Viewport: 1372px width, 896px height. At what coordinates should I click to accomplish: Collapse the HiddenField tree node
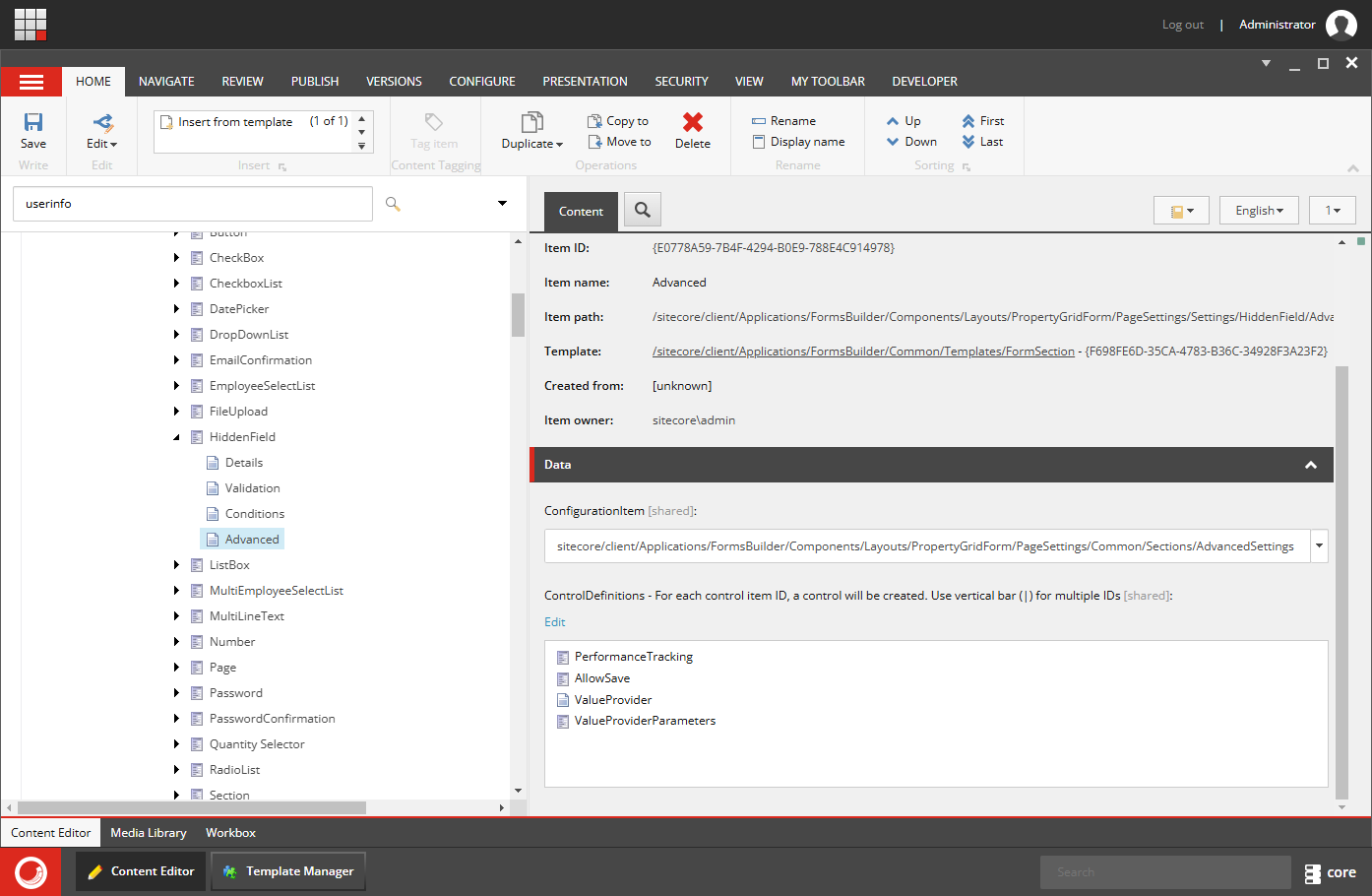176,437
